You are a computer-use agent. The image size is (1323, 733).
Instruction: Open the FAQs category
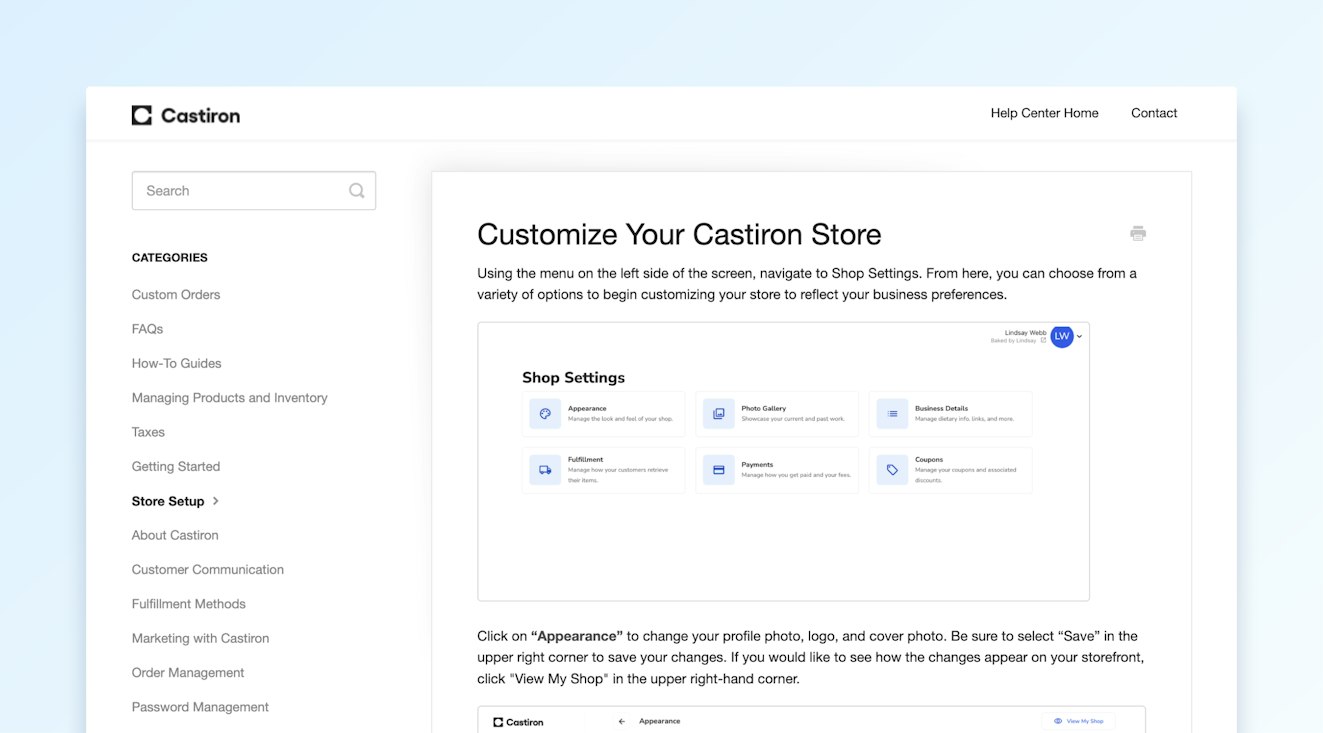[x=147, y=329]
